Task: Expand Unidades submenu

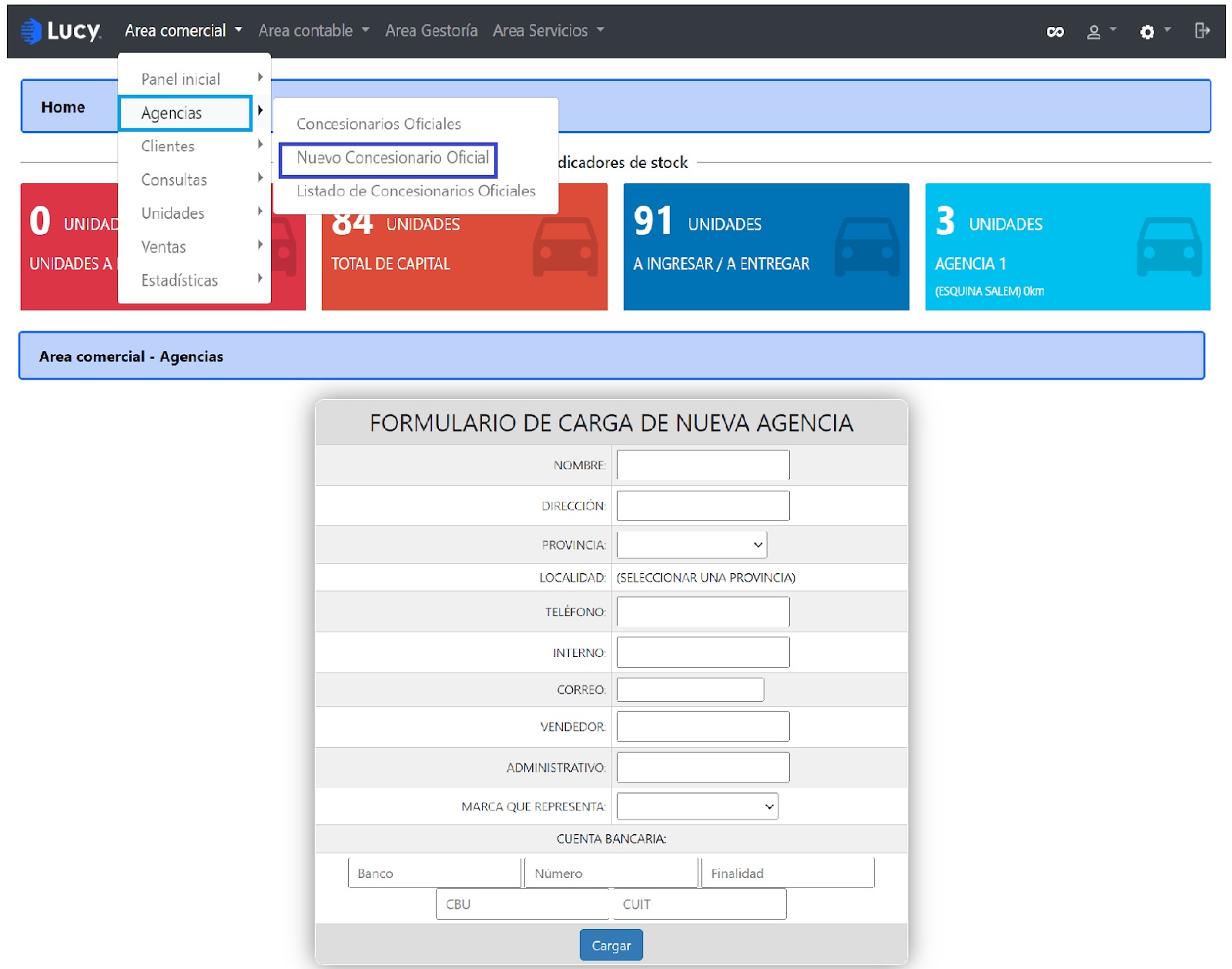Action: pos(194,213)
